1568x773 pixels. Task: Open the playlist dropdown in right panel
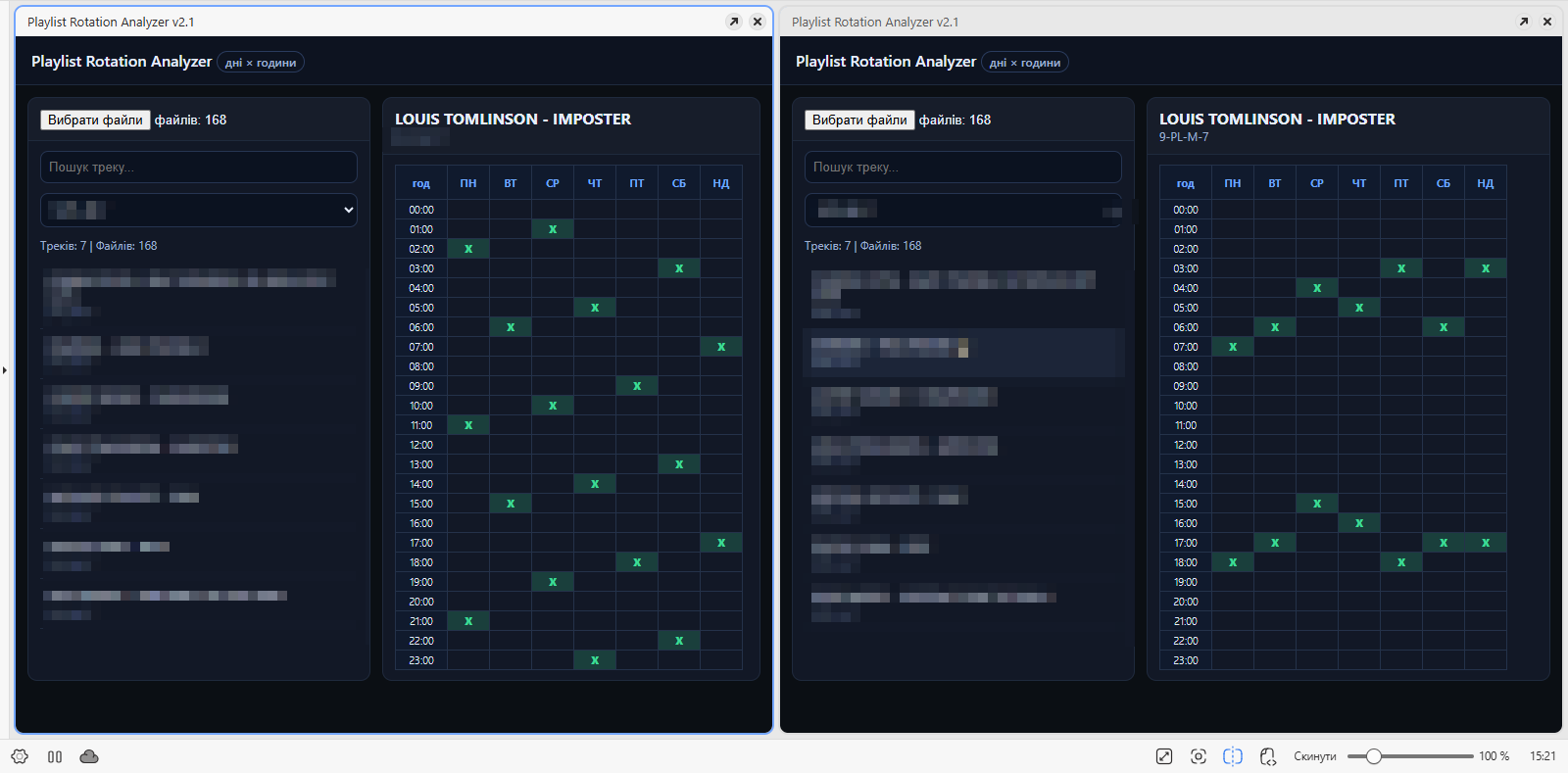point(963,210)
